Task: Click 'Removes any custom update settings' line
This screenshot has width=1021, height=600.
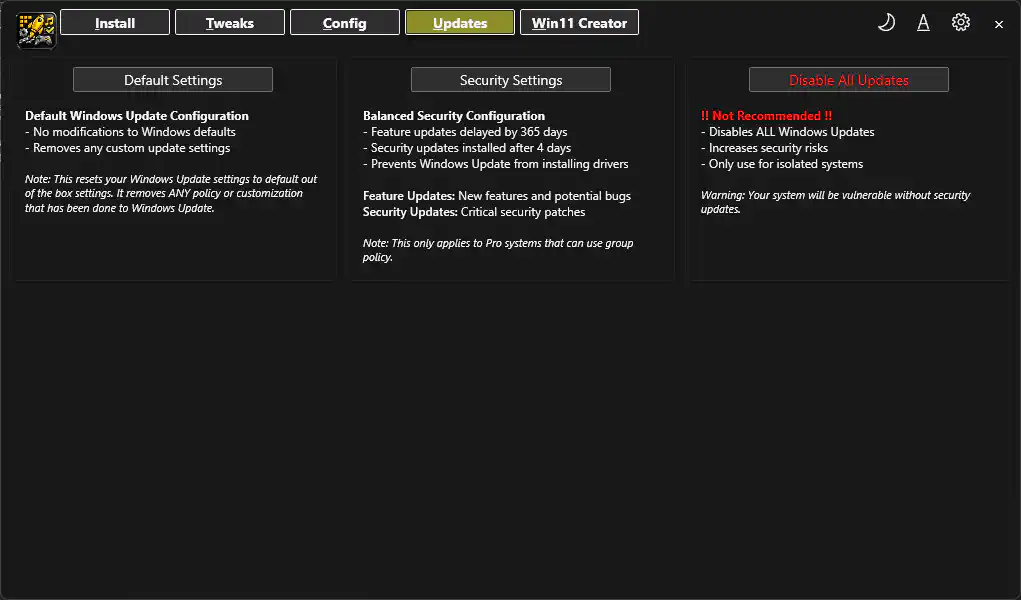Action: [x=128, y=148]
